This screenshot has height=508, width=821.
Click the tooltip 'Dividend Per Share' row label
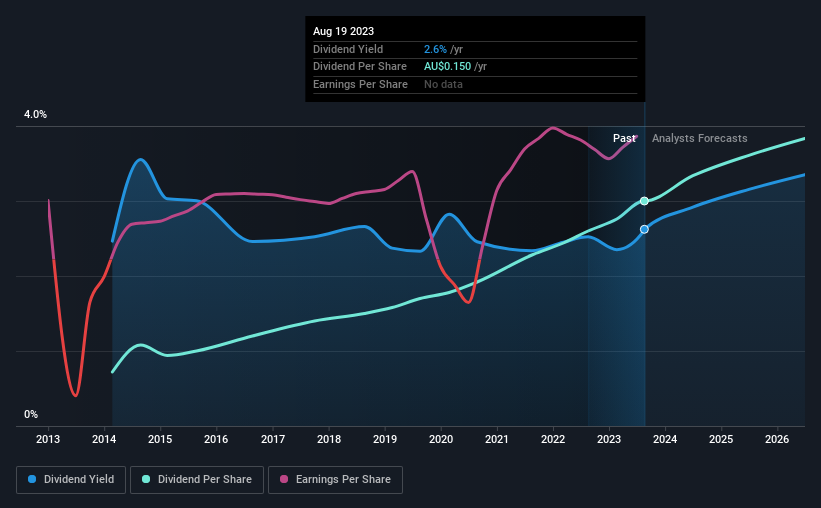click(x=360, y=67)
